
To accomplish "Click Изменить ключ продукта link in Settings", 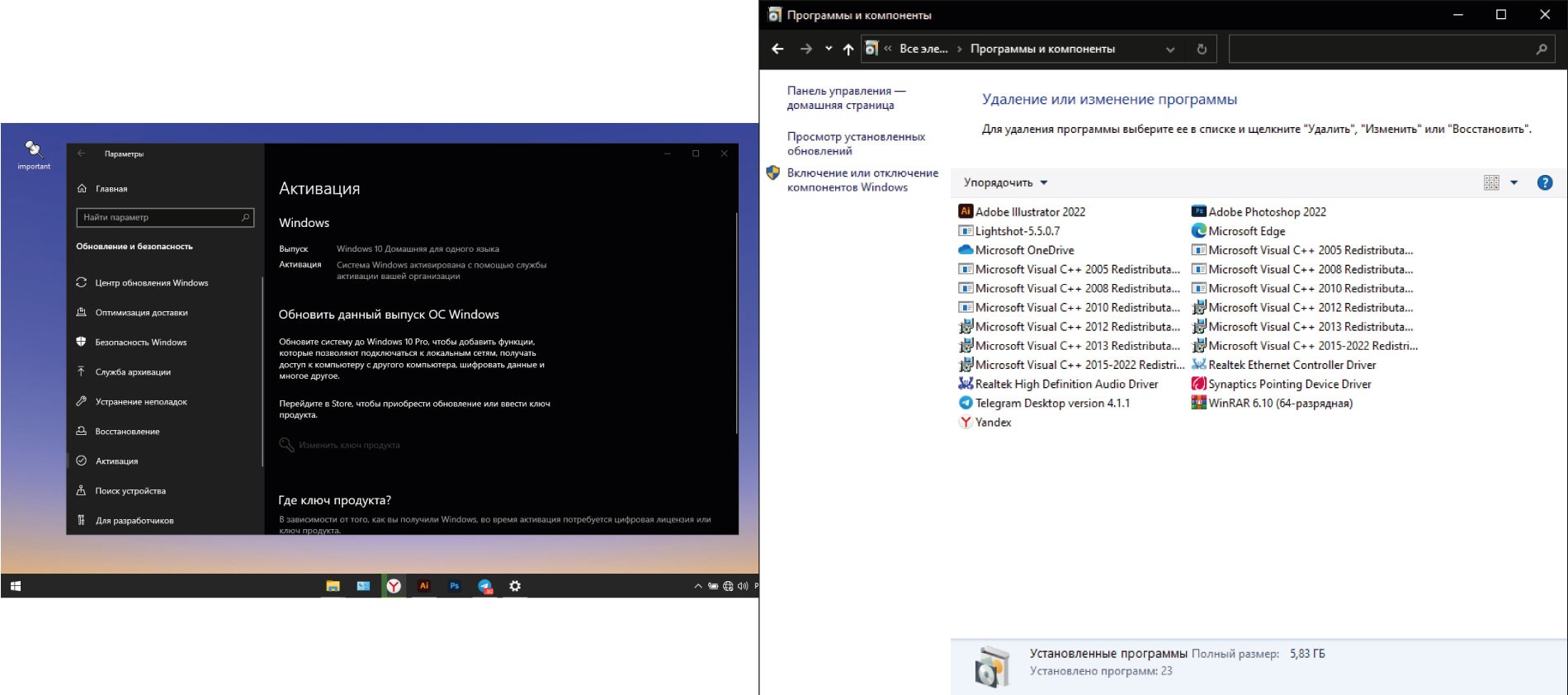I will tap(349, 445).
